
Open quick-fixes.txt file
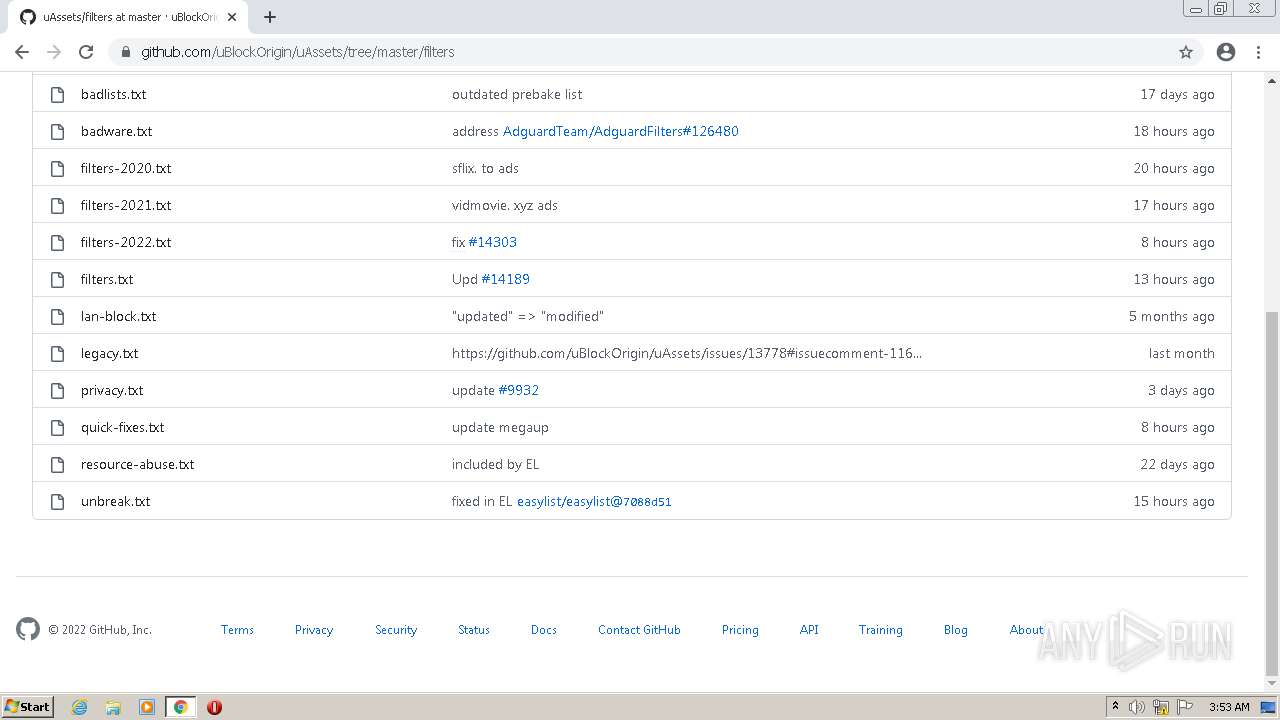(x=122, y=427)
